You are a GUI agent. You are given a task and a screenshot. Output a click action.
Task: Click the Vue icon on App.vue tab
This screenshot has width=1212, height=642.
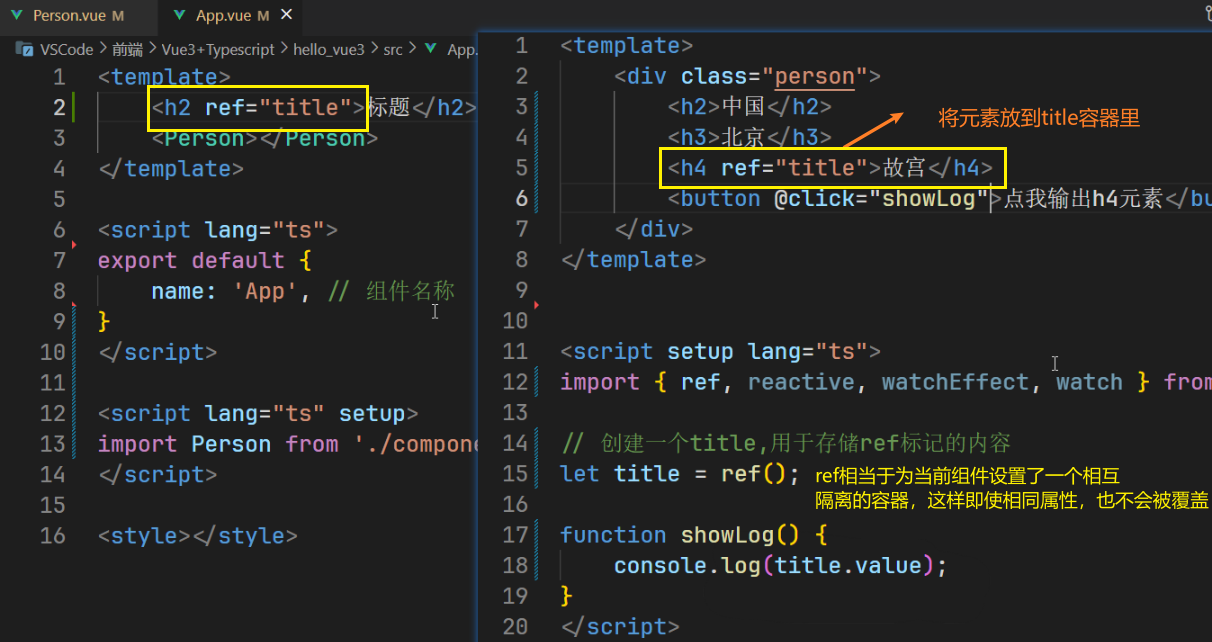coord(179,16)
